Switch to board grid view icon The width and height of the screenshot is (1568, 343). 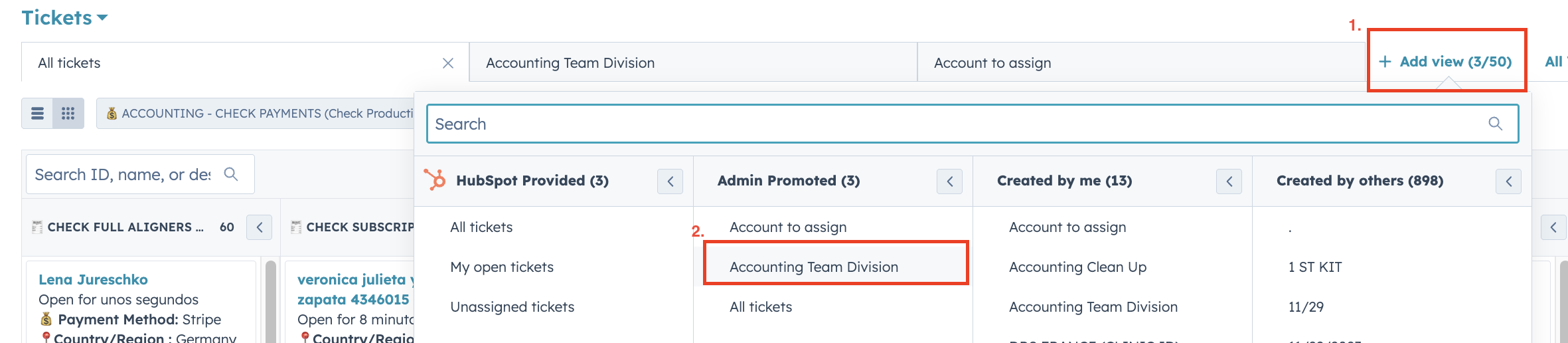coord(68,114)
